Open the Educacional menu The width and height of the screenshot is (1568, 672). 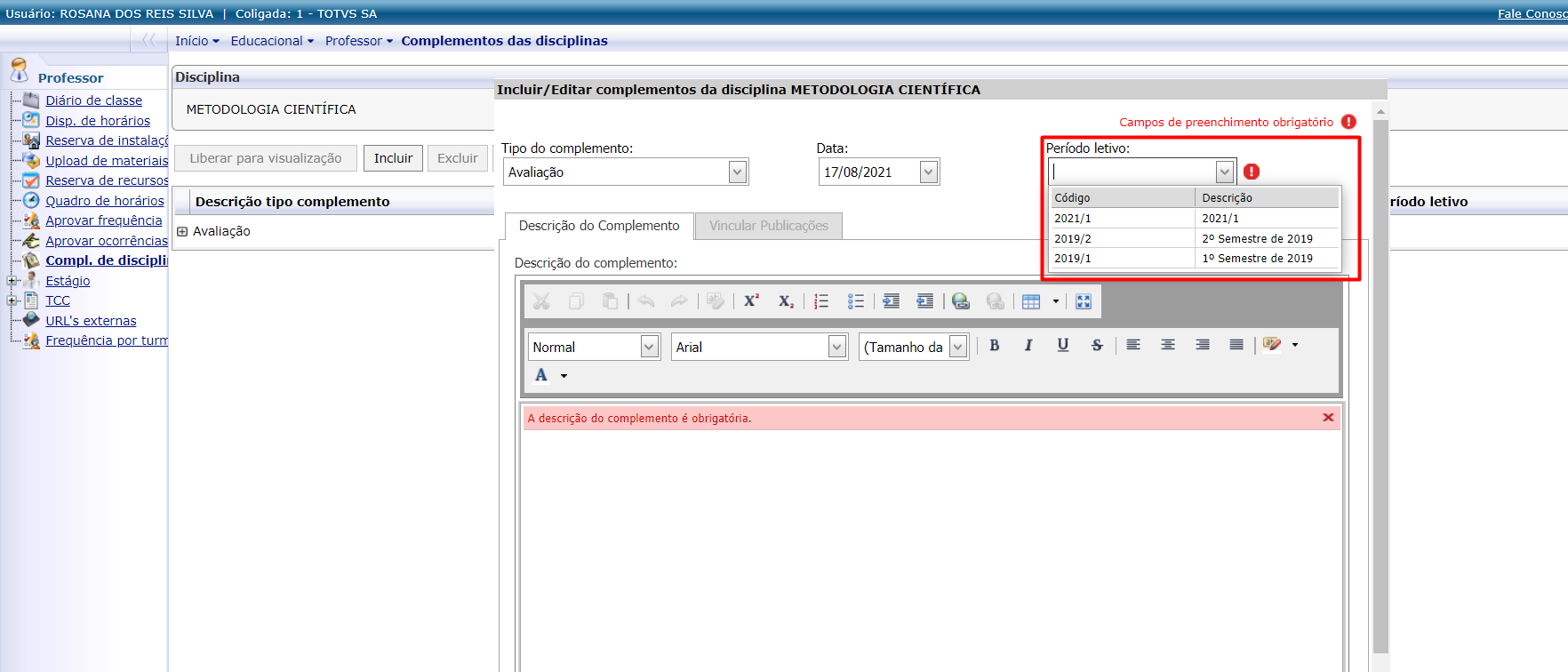point(272,41)
